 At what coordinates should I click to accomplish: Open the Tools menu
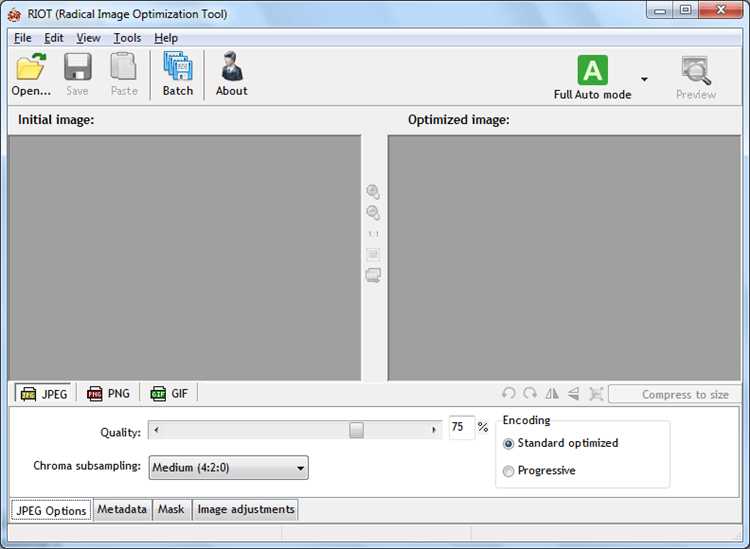tap(127, 38)
